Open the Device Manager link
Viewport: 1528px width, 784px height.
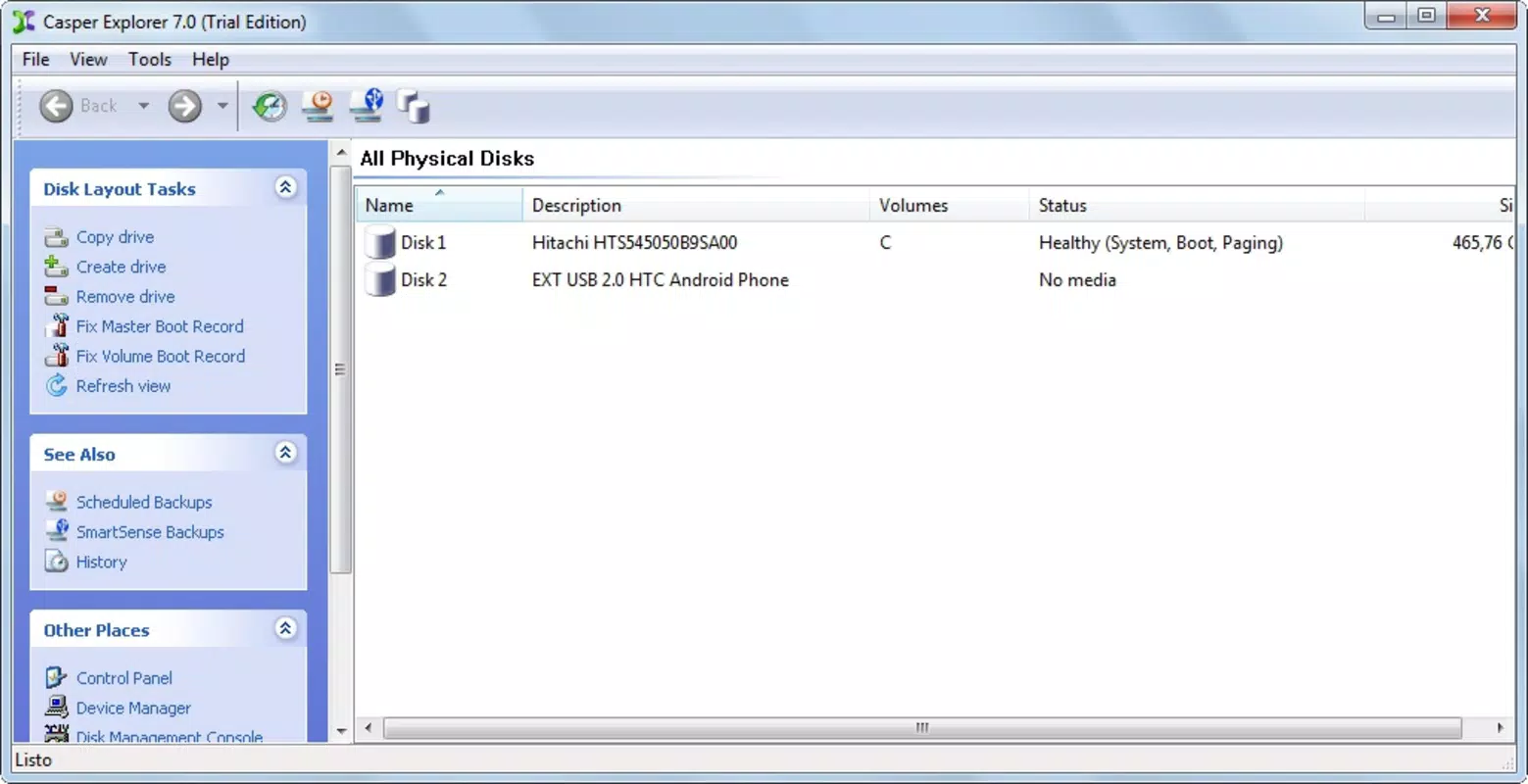point(133,708)
